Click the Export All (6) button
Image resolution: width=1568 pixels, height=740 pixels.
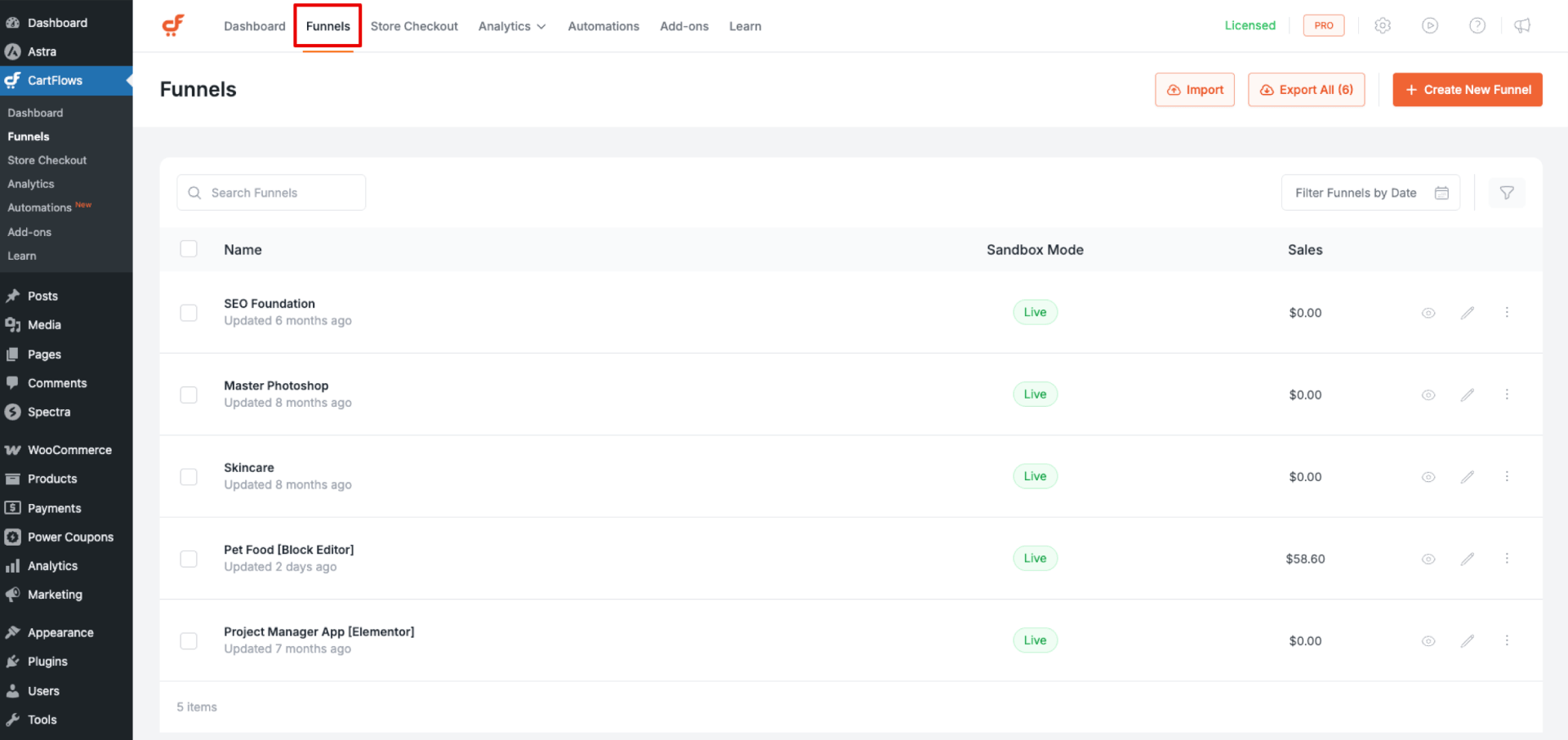click(1307, 90)
